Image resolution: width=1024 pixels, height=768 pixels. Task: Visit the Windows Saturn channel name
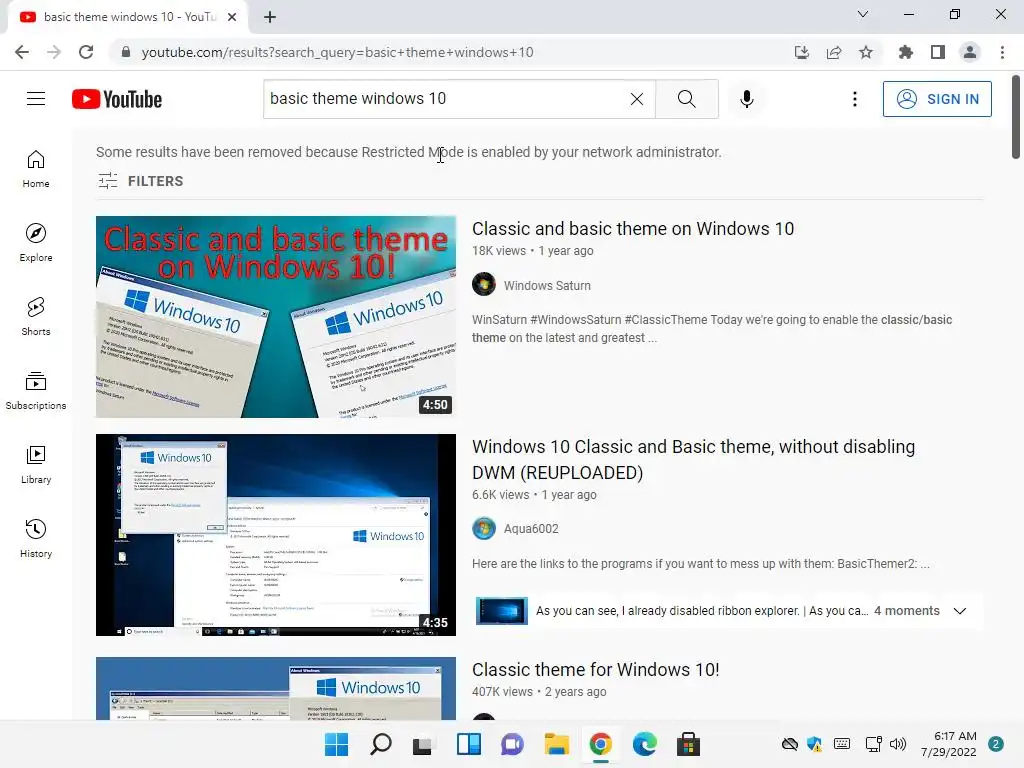pos(547,285)
